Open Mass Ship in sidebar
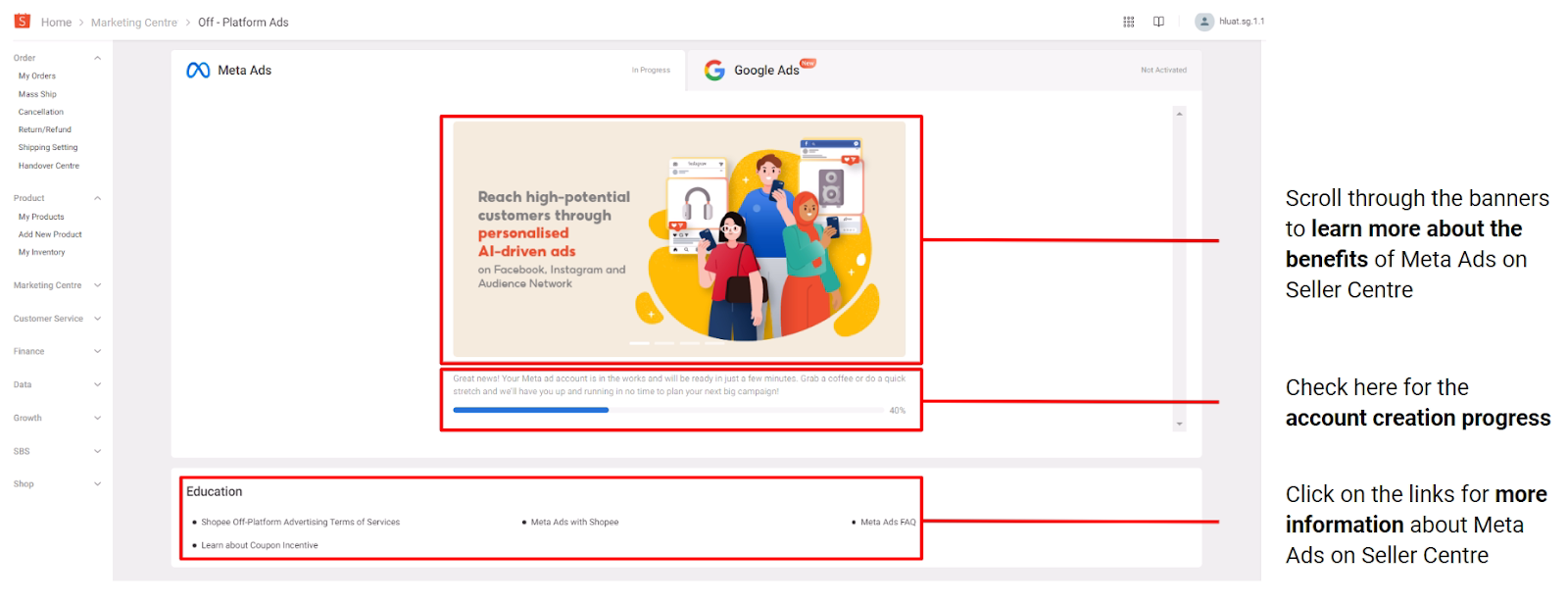1568x603 pixels. (x=37, y=94)
